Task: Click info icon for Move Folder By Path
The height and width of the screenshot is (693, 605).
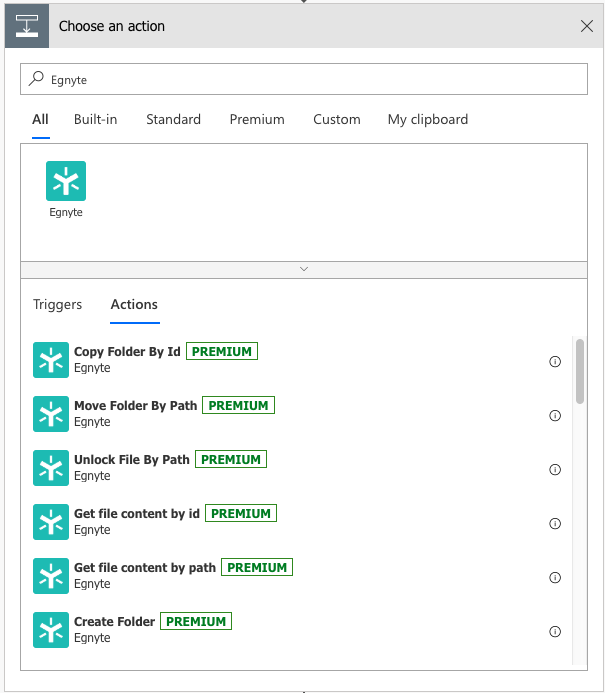Action: point(555,416)
